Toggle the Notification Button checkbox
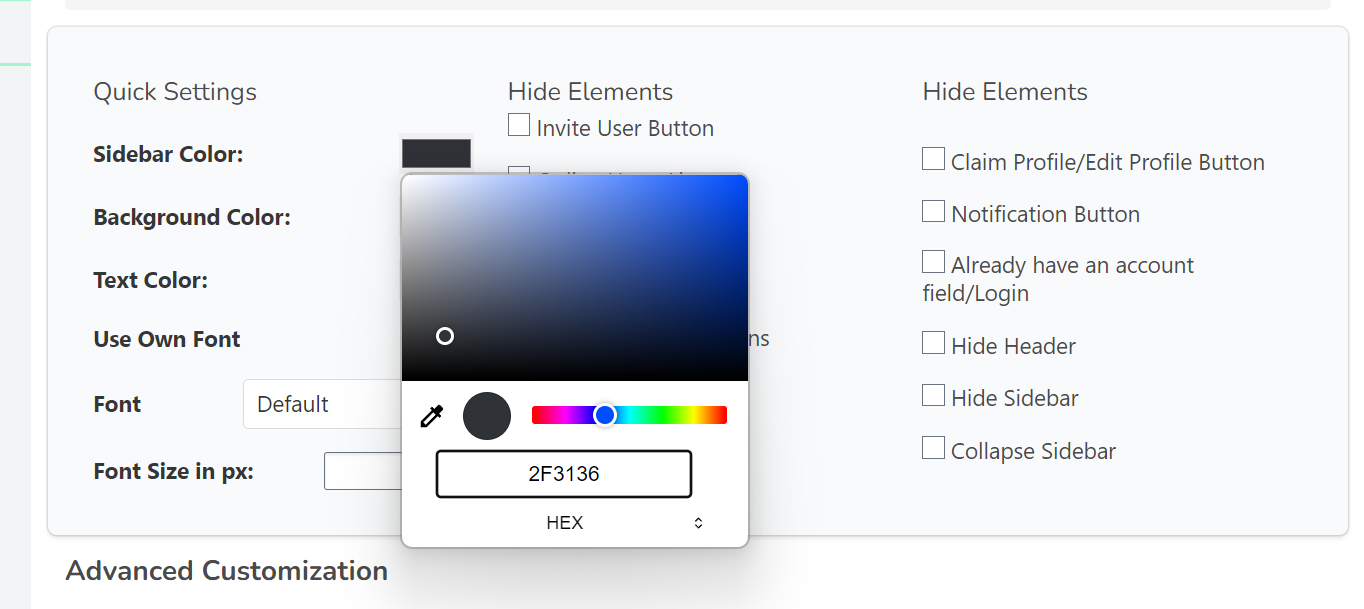This screenshot has width=1364, height=609. point(933,211)
